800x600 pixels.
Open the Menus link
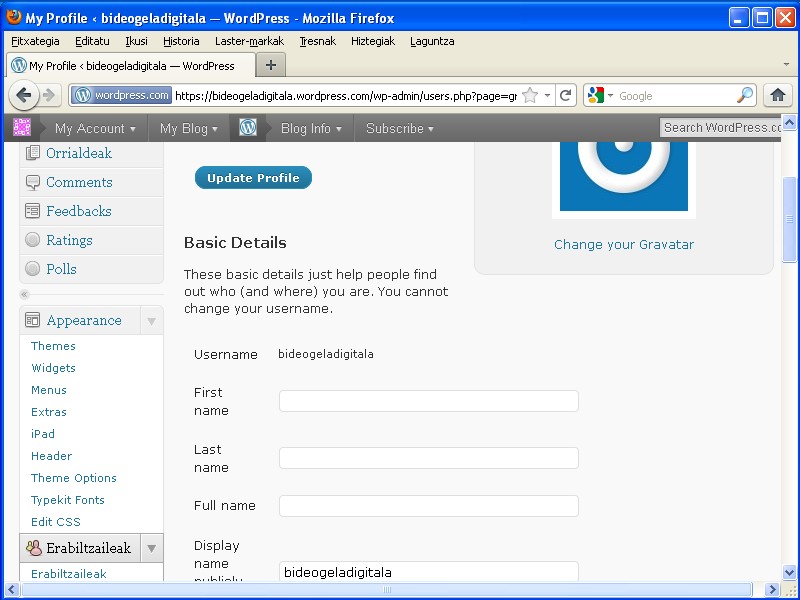click(x=48, y=390)
